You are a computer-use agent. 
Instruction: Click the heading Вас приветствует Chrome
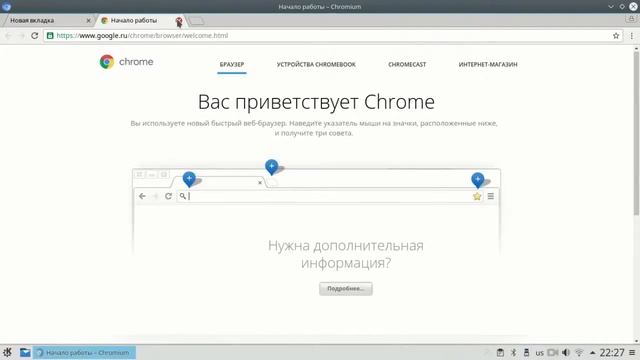click(x=316, y=102)
